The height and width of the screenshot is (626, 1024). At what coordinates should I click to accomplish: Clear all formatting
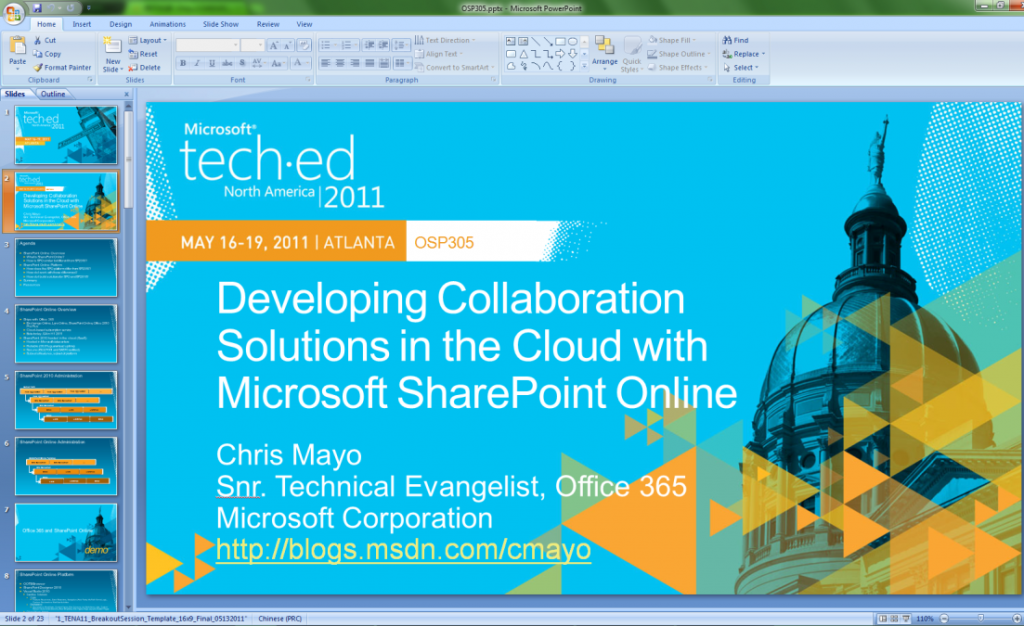coord(304,45)
